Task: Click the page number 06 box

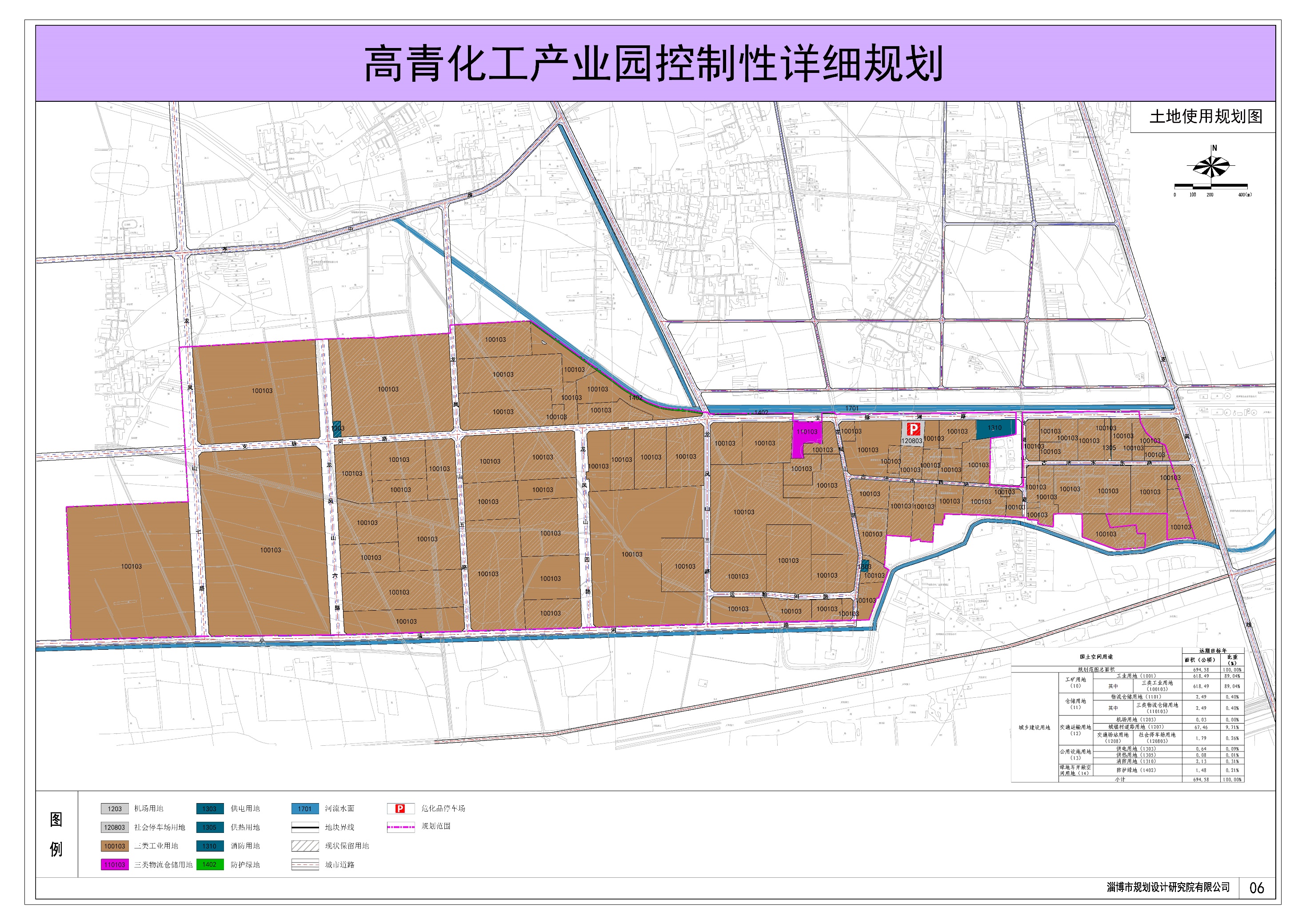Action: tap(1257, 888)
